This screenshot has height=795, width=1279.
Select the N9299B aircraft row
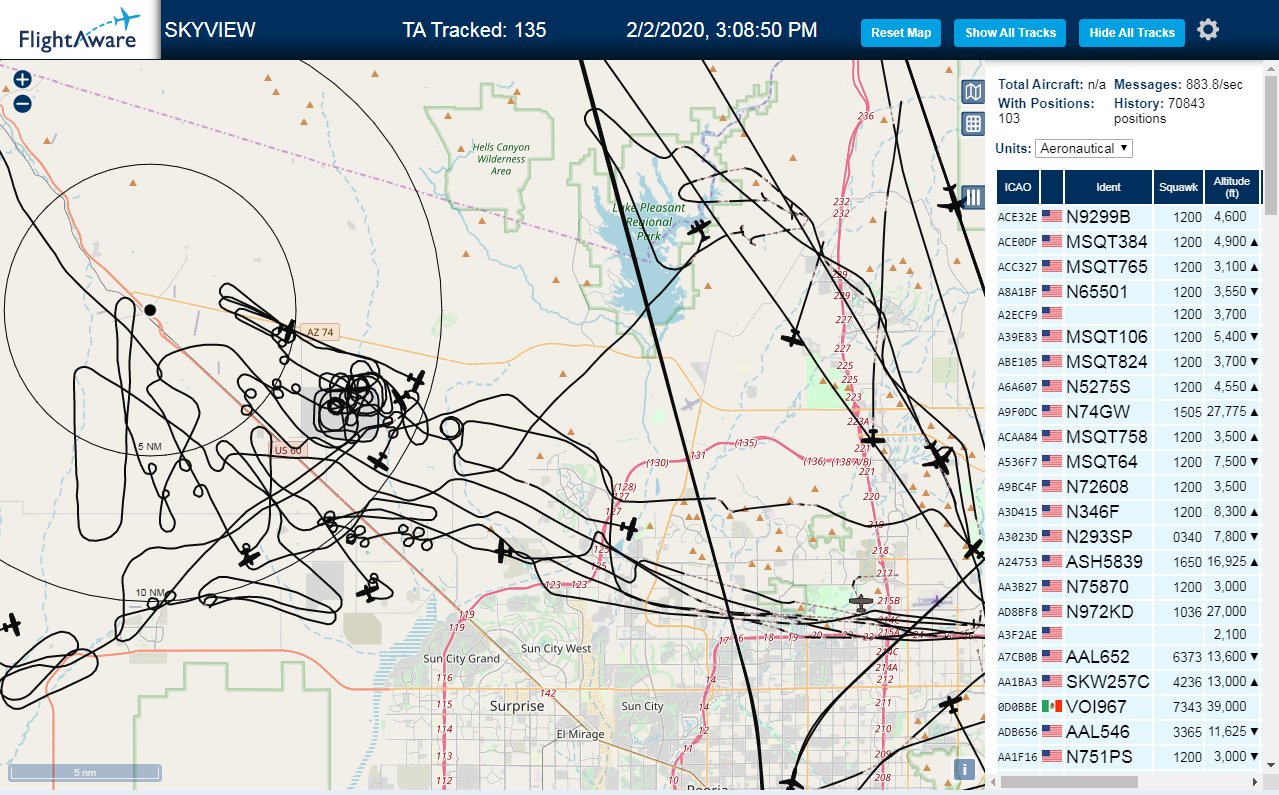1129,216
